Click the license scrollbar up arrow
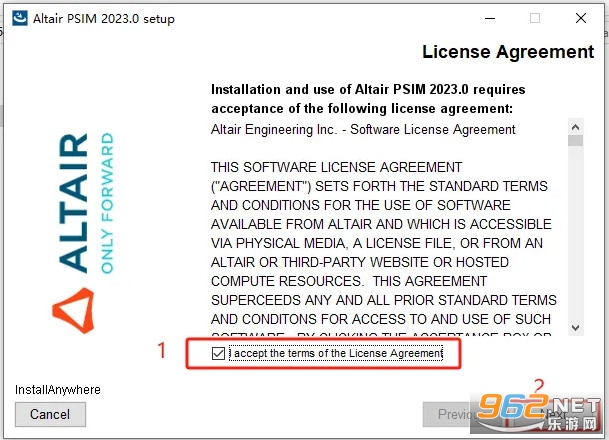This screenshot has height=440, width=609. coord(576,127)
